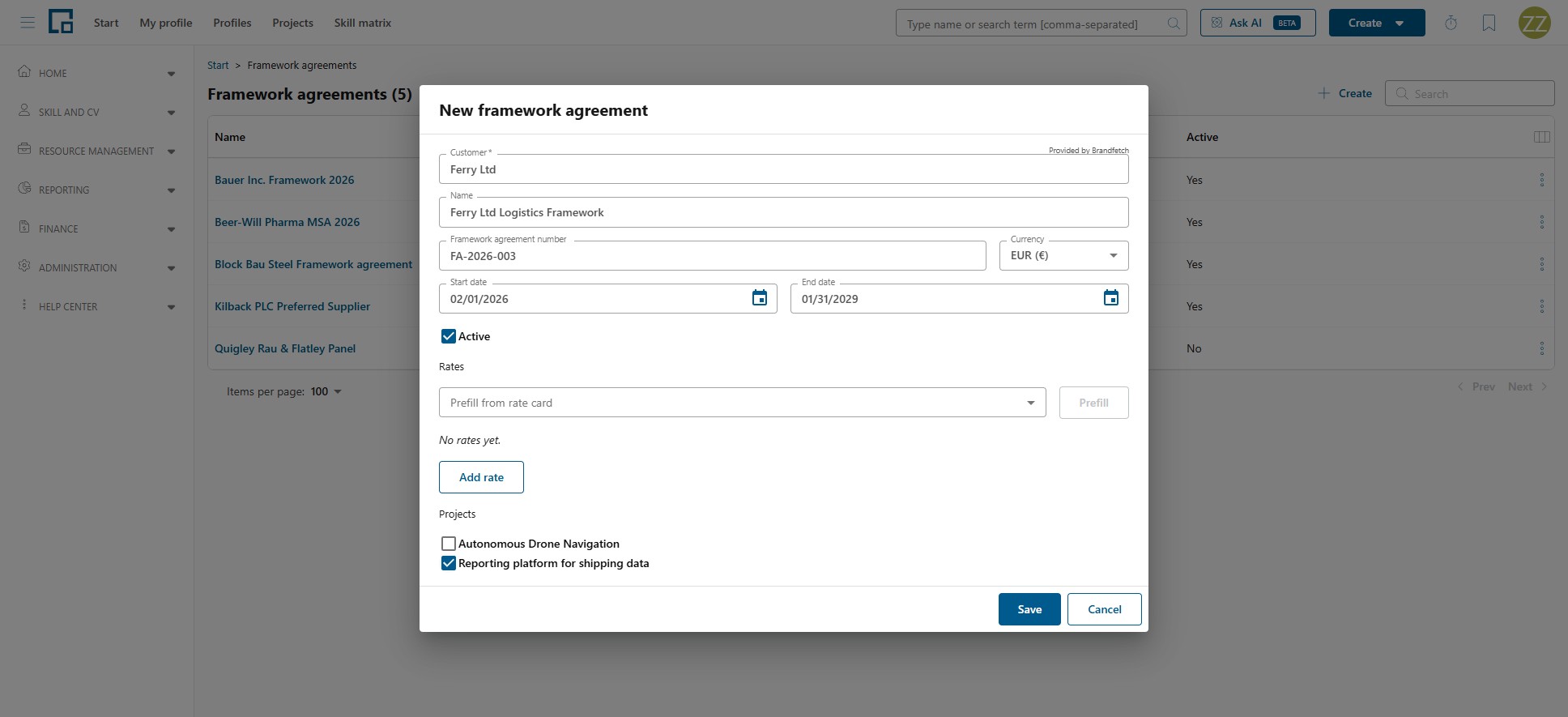Open the End date calendar picker
Image resolution: width=1568 pixels, height=717 pixels.
pyautogui.click(x=1111, y=298)
